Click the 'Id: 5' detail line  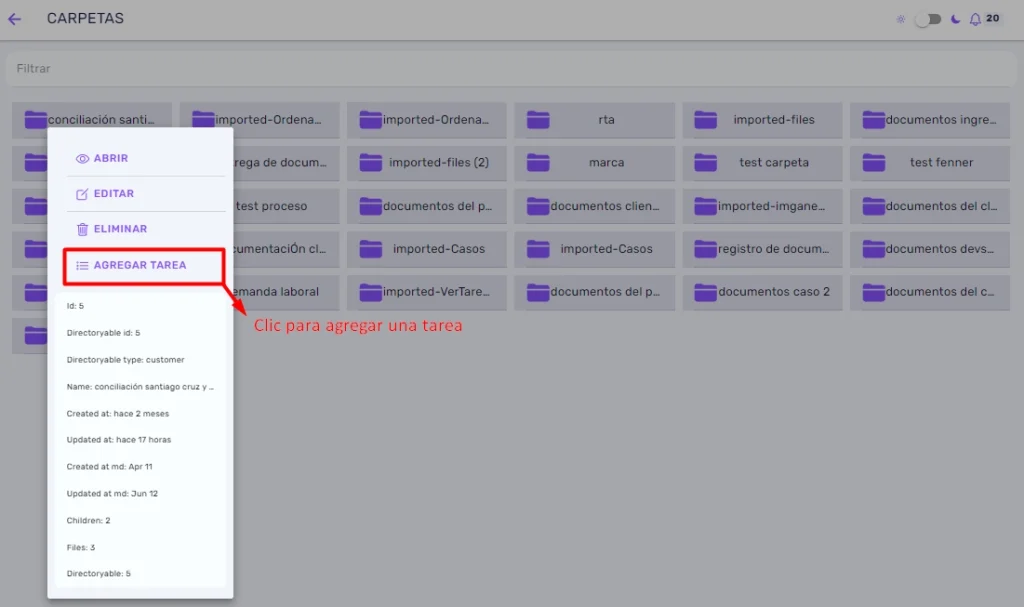pos(75,306)
